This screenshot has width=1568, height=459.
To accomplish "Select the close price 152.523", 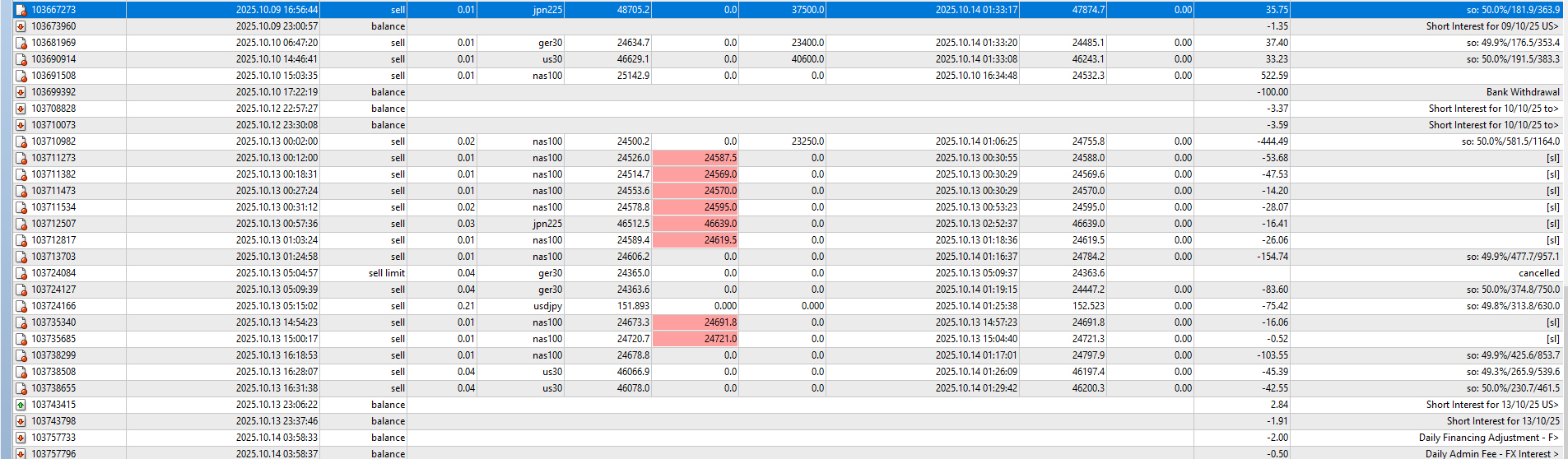I will 1088,306.
